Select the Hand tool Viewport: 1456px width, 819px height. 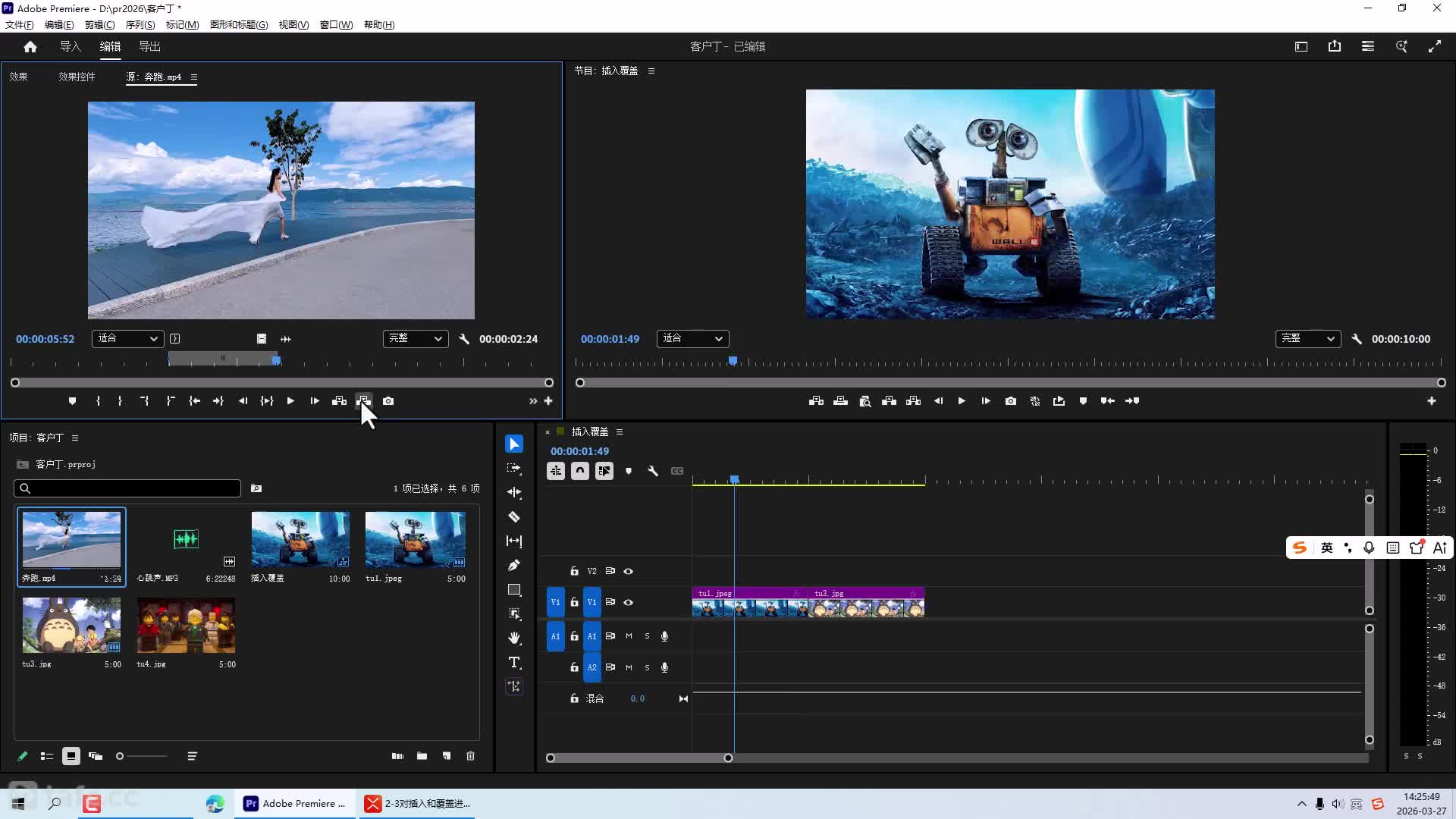click(x=514, y=638)
